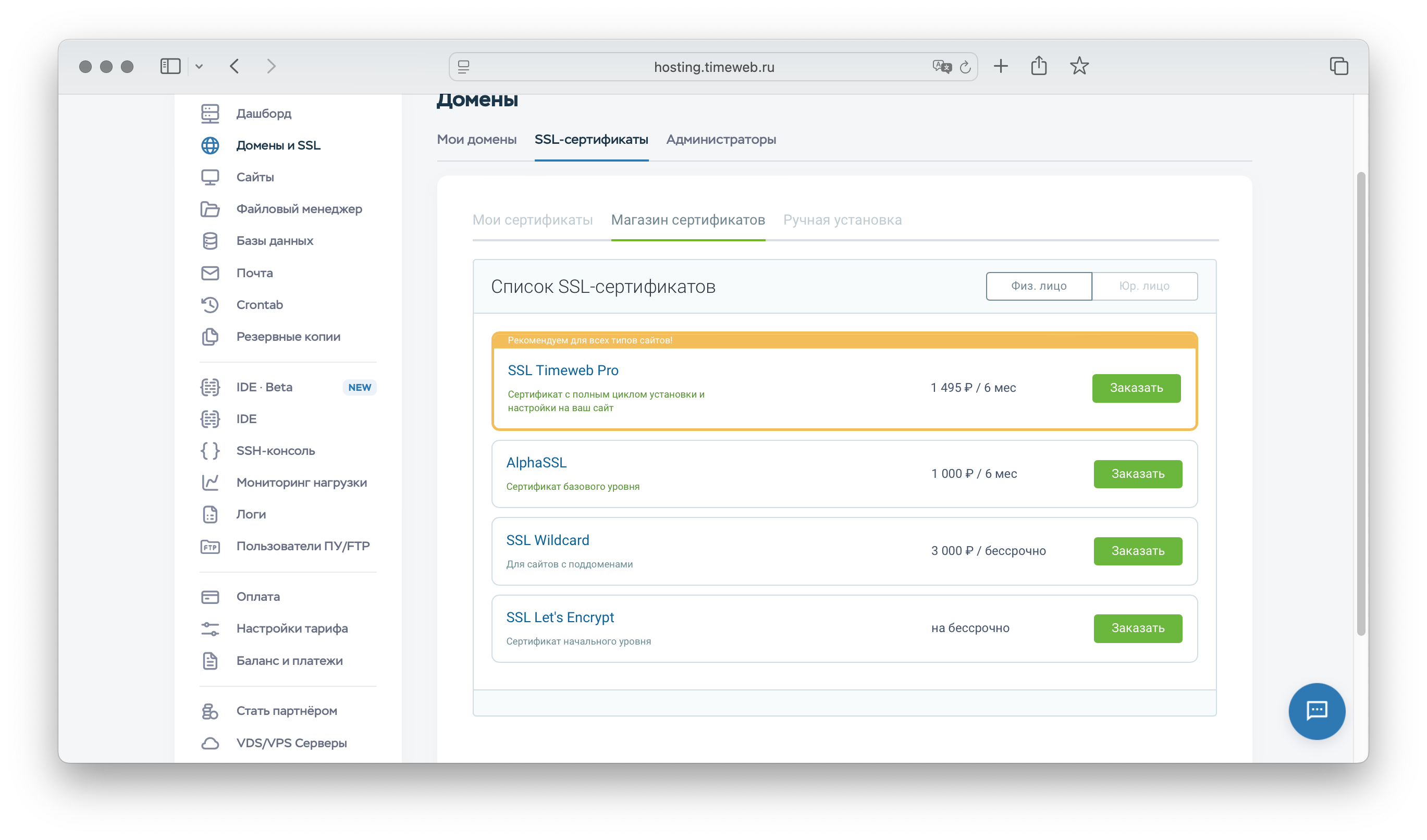The width and height of the screenshot is (1427, 840).
Task: Click the heading Список SSL-сертификатов
Action: point(603,287)
